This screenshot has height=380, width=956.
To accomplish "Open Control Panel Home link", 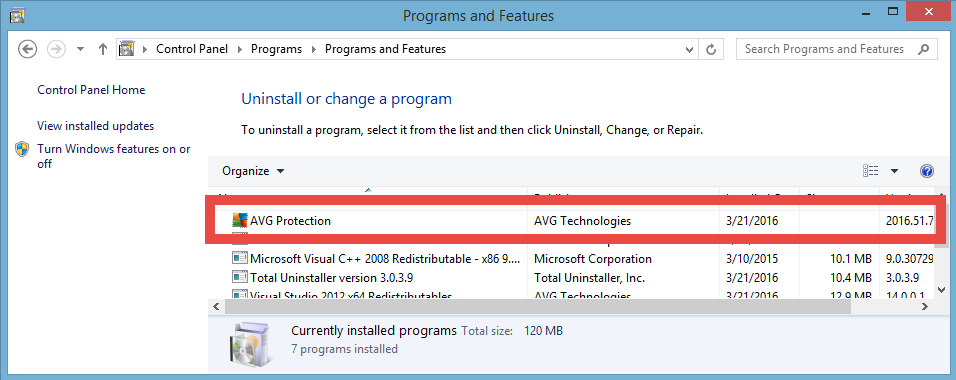I will click(91, 90).
